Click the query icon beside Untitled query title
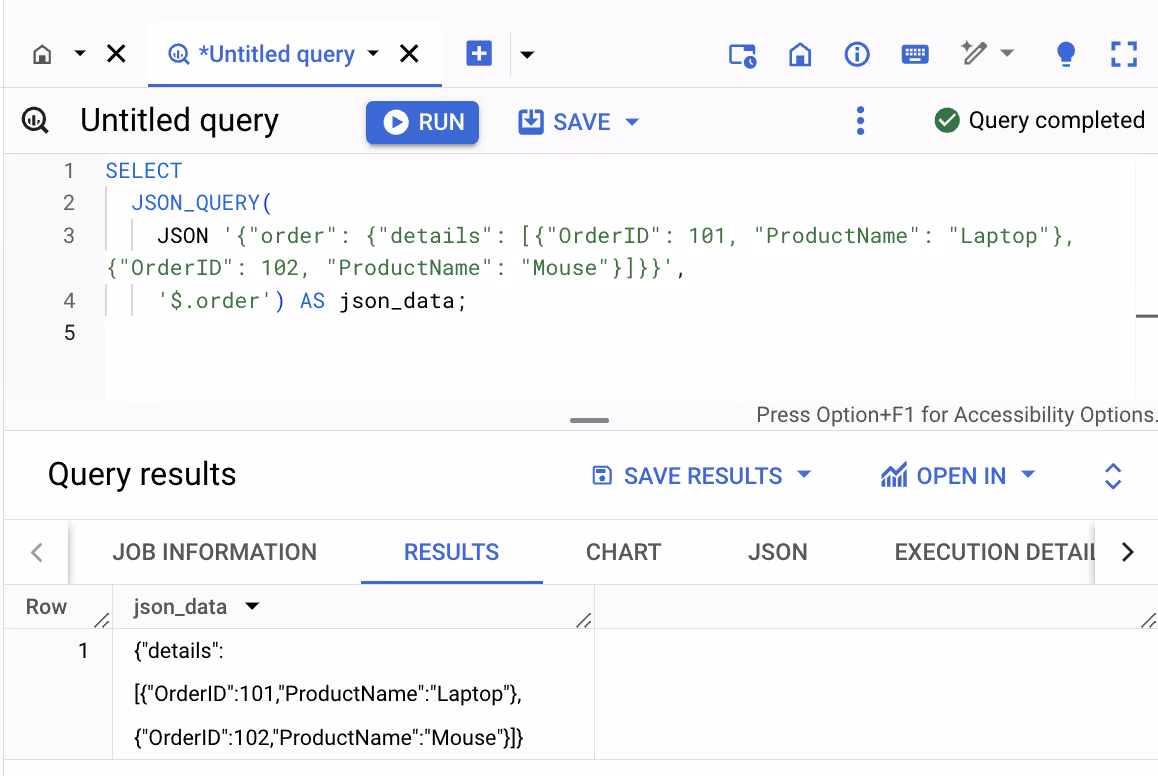This screenshot has height=776, width=1158. (x=35, y=120)
